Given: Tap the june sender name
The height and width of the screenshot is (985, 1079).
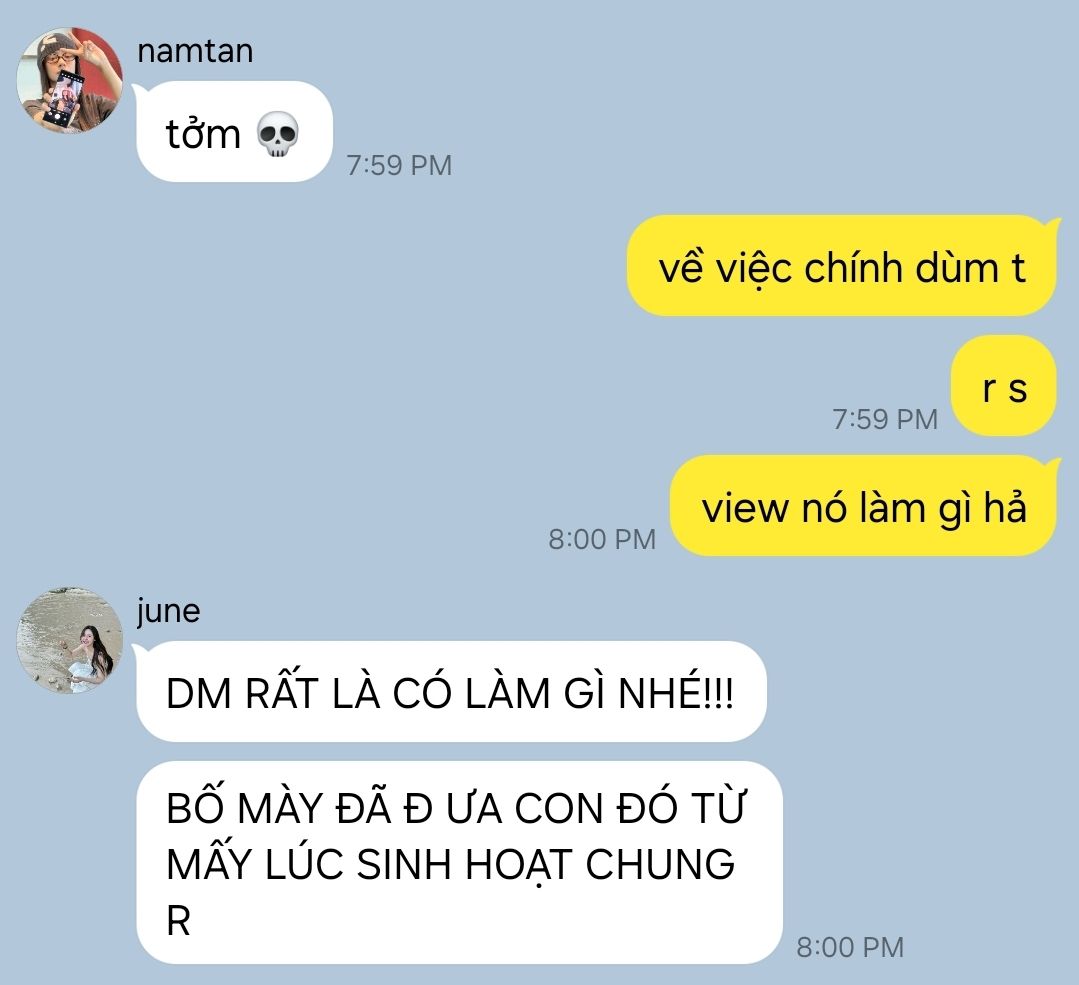Looking at the screenshot, I should (x=169, y=611).
